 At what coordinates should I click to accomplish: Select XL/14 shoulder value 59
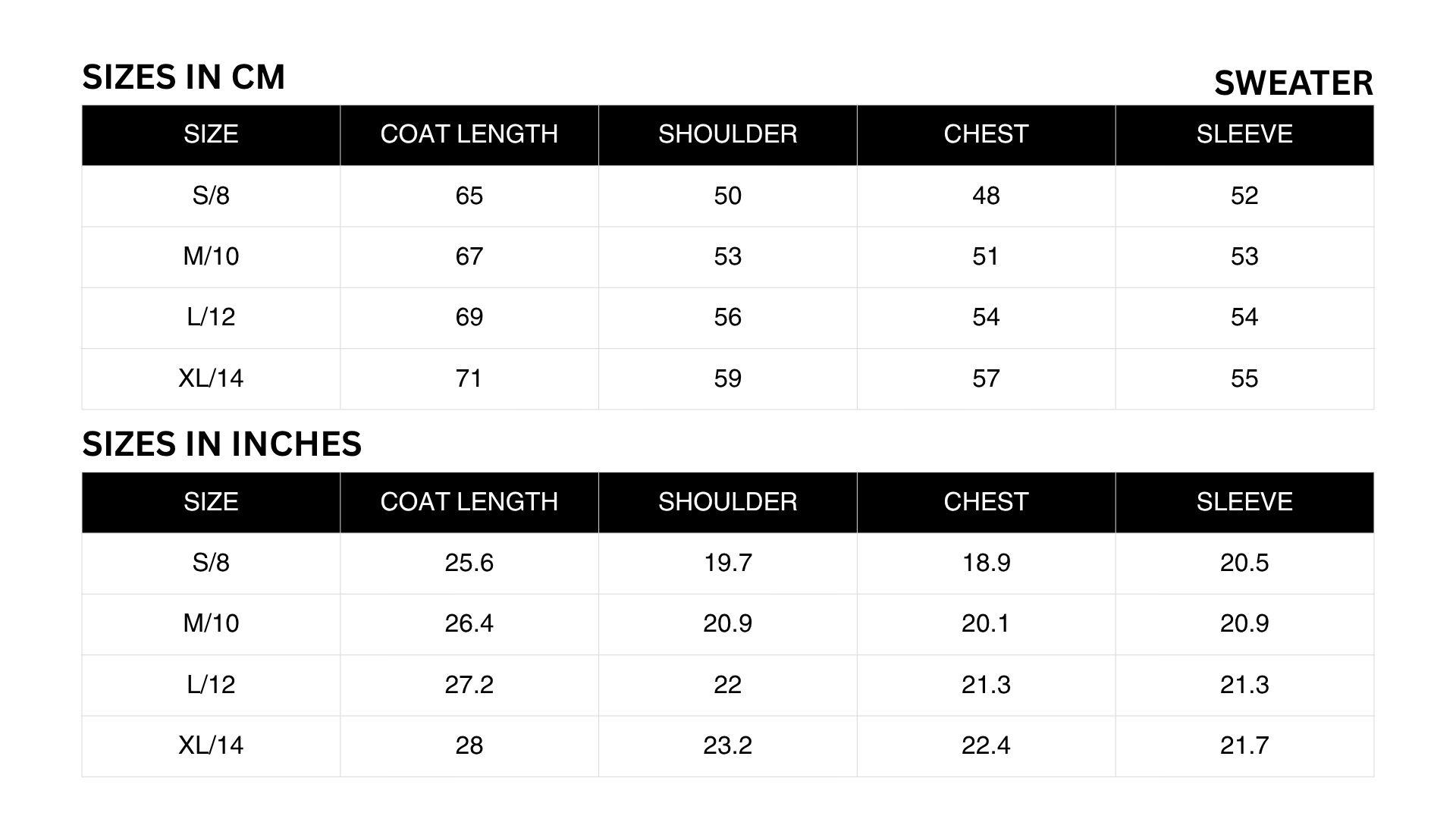coord(727,378)
